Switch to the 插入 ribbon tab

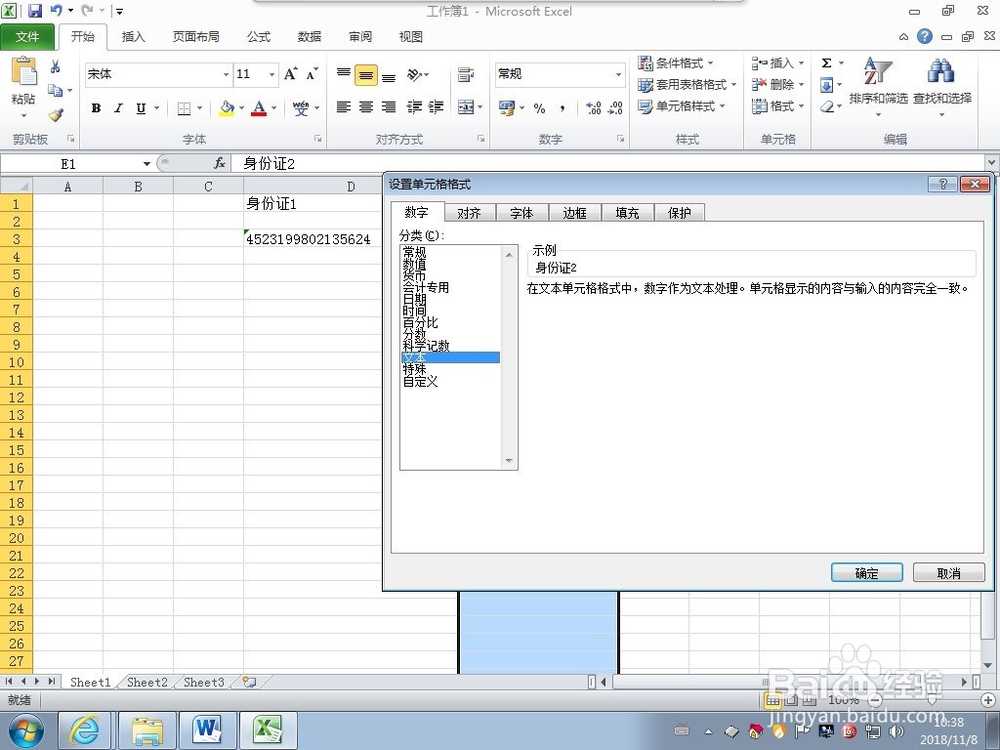[x=134, y=36]
